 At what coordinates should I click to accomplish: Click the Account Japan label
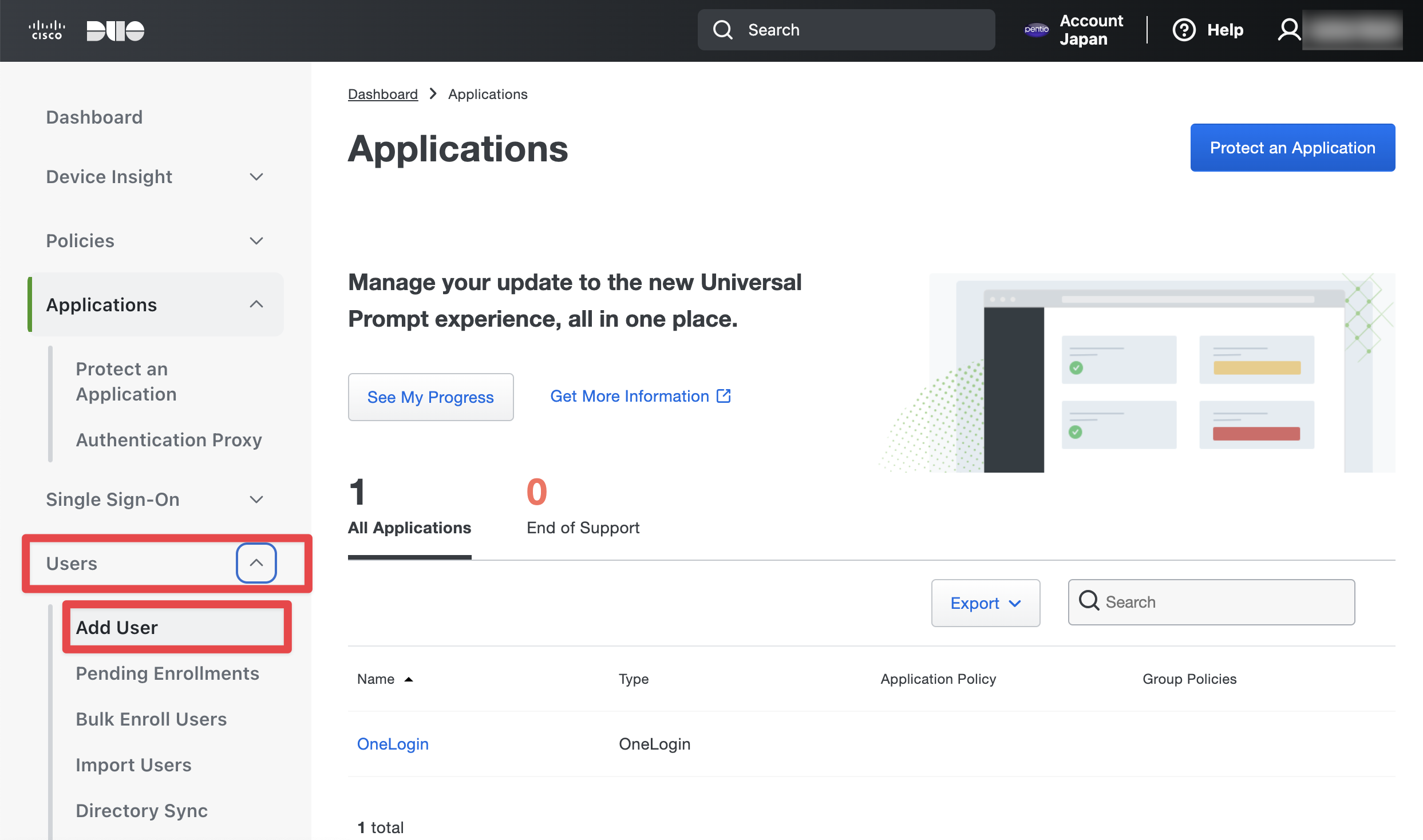(x=1091, y=30)
